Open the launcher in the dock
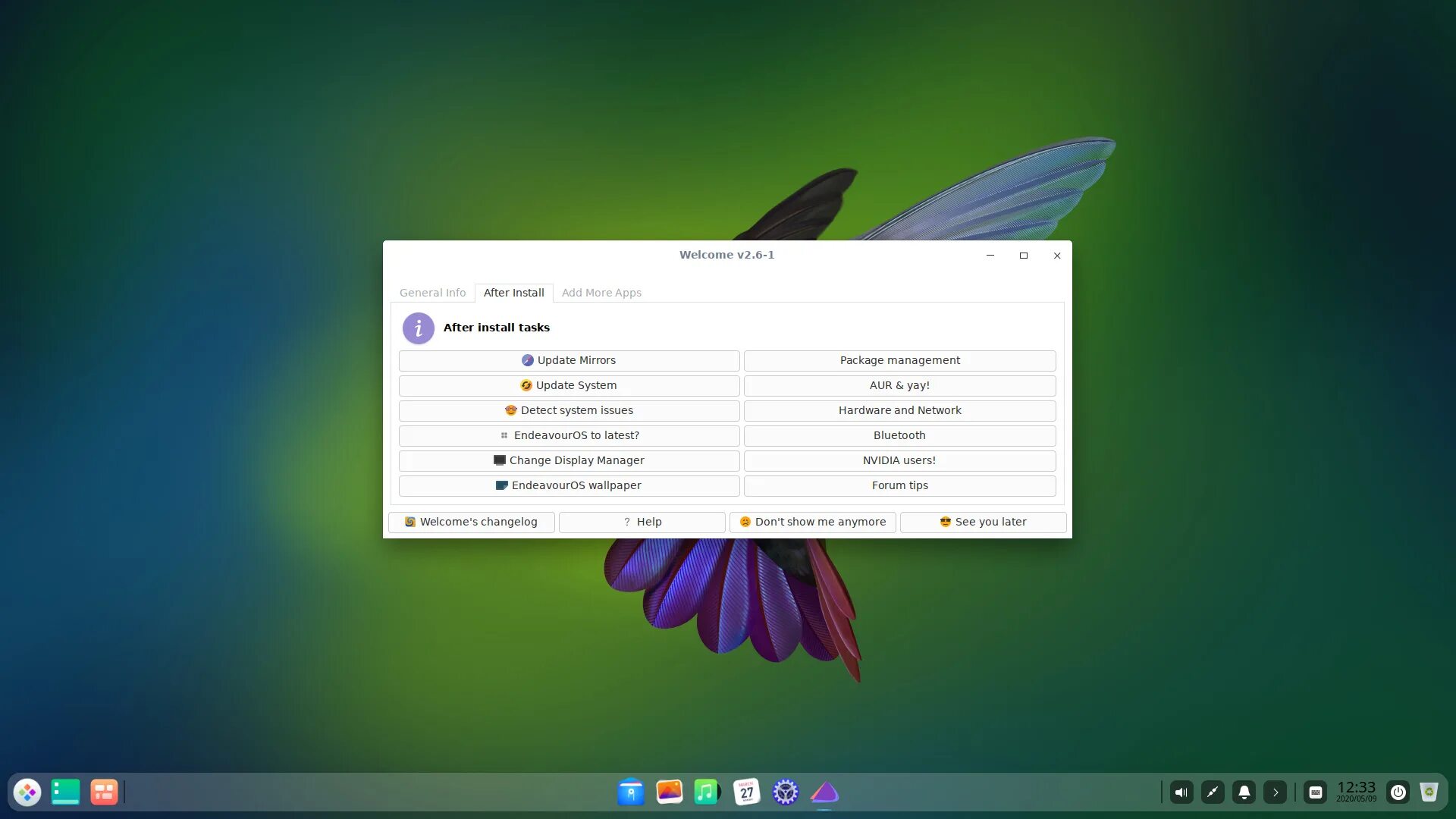 [27, 792]
